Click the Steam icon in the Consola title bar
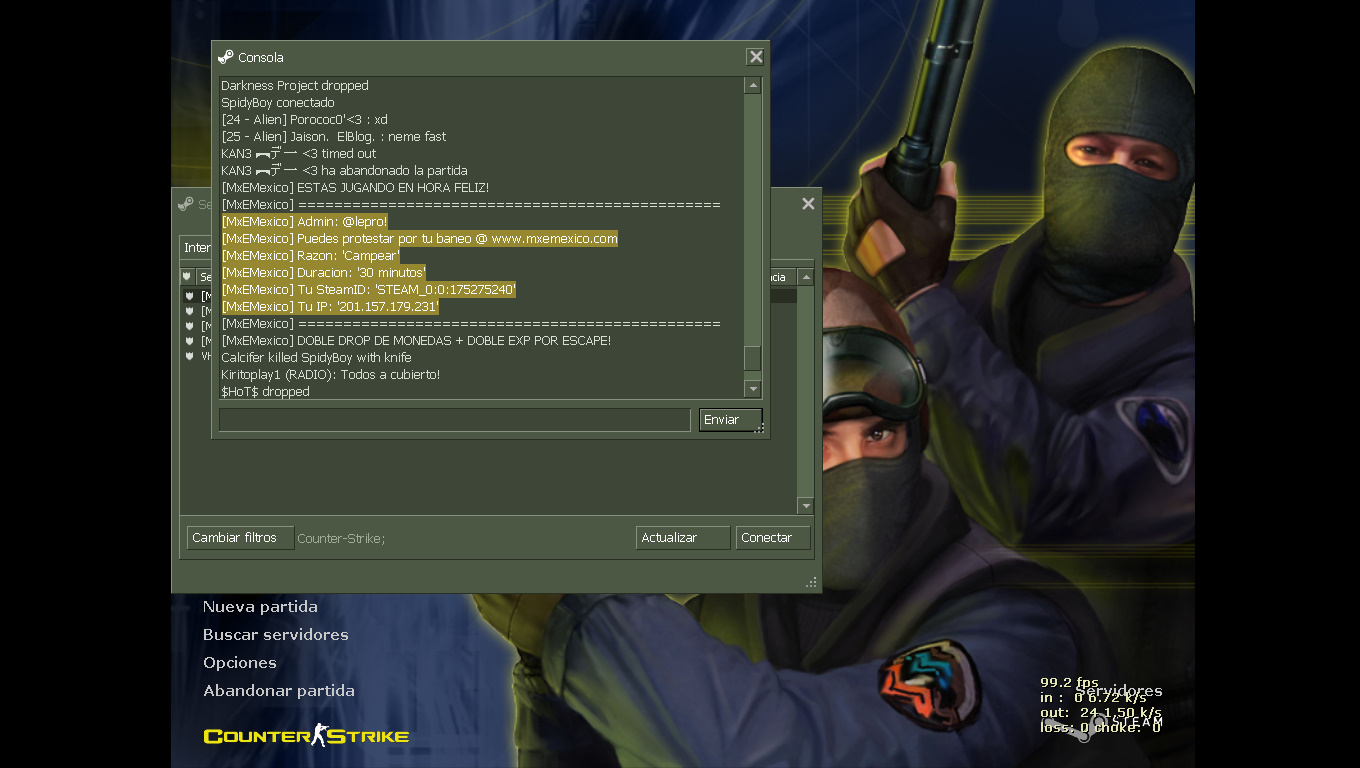Screen dimensions: 1360x768 [225, 57]
